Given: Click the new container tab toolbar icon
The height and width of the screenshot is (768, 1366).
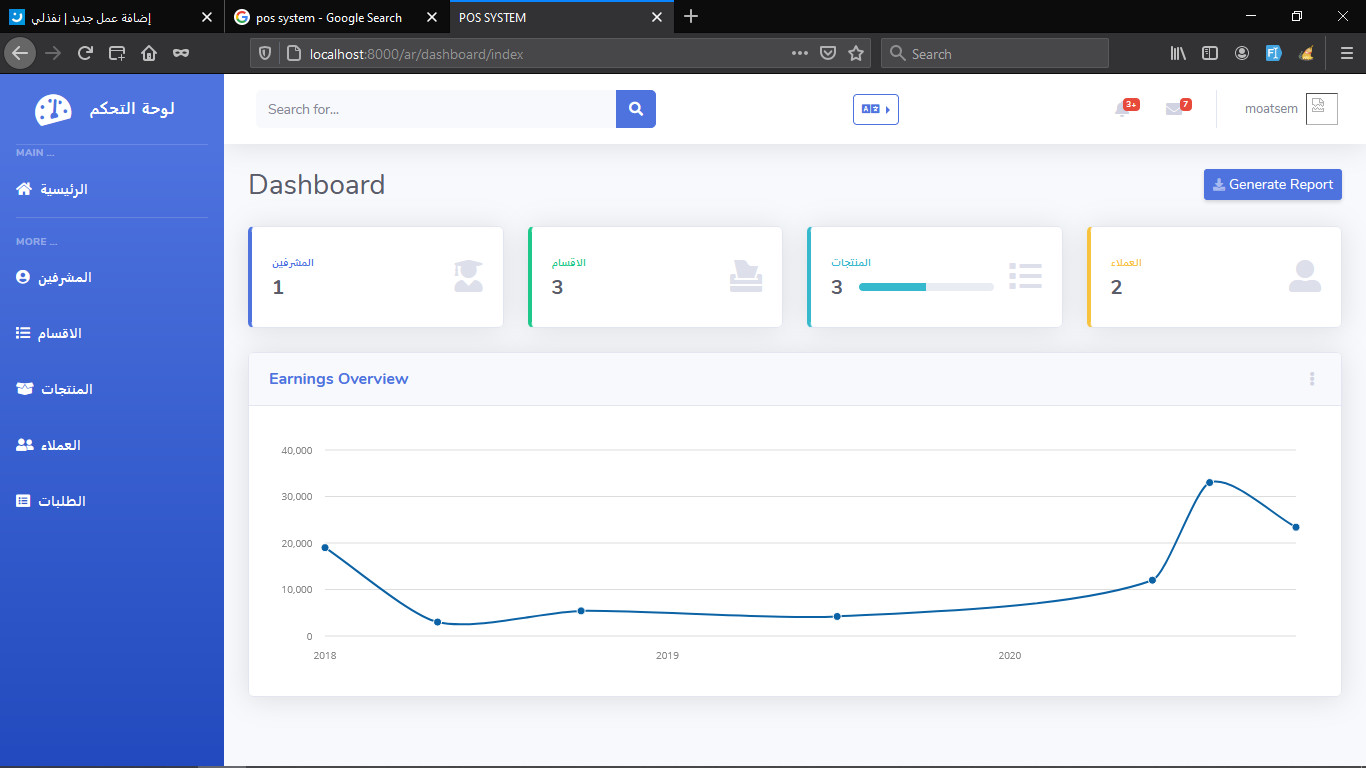Looking at the screenshot, I should (117, 53).
